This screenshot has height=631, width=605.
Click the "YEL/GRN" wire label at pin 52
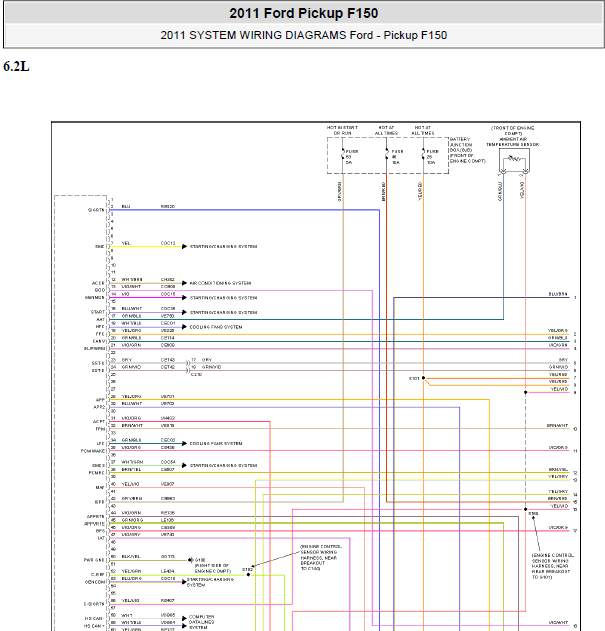pos(131,571)
